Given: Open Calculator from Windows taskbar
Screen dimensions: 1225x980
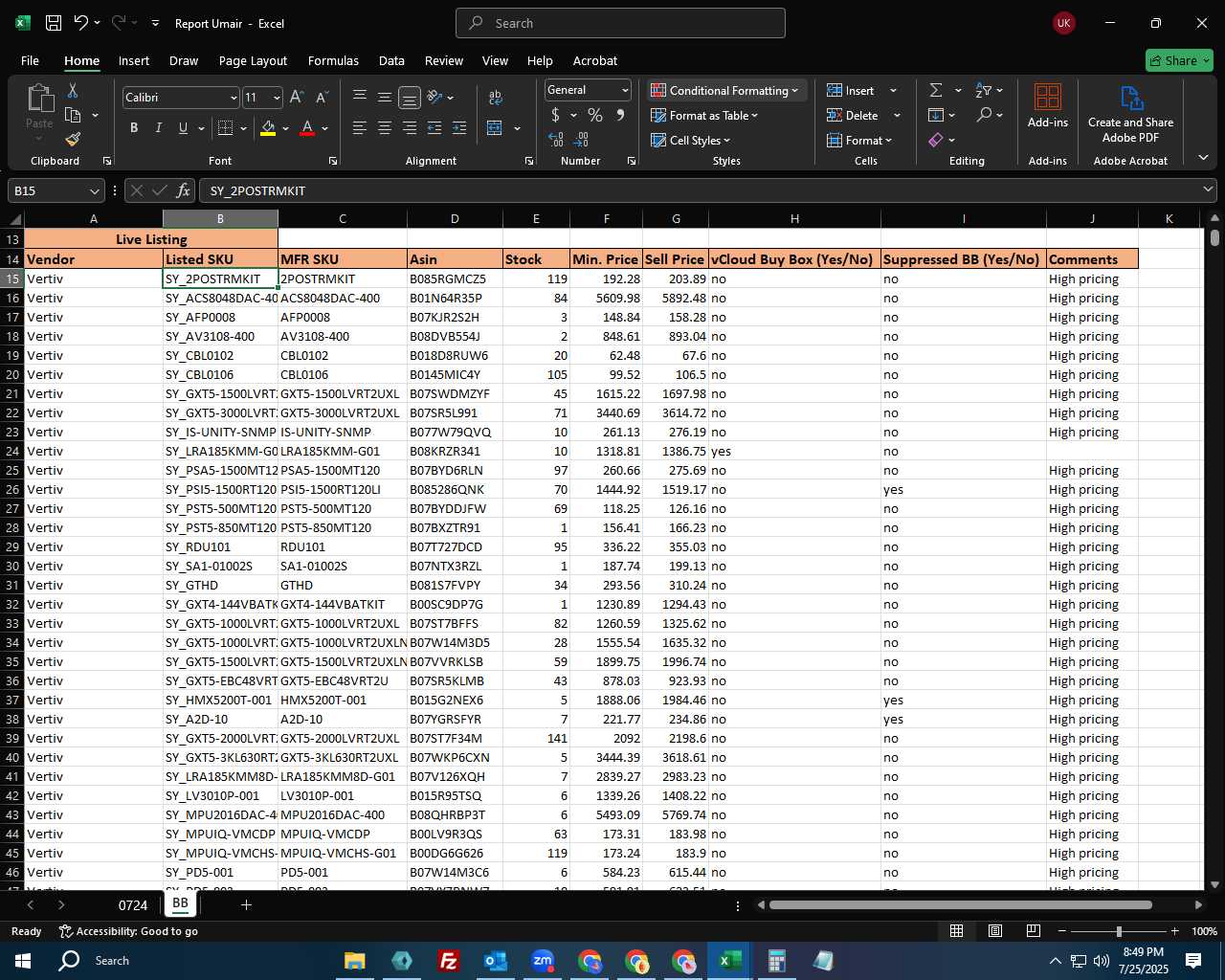Looking at the screenshot, I should (x=776, y=960).
